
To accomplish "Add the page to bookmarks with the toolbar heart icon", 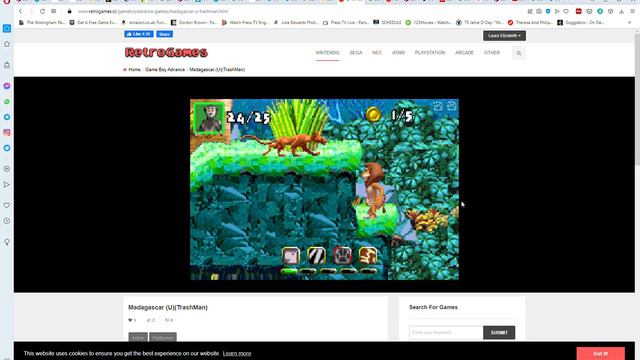I will (x=566, y=11).
